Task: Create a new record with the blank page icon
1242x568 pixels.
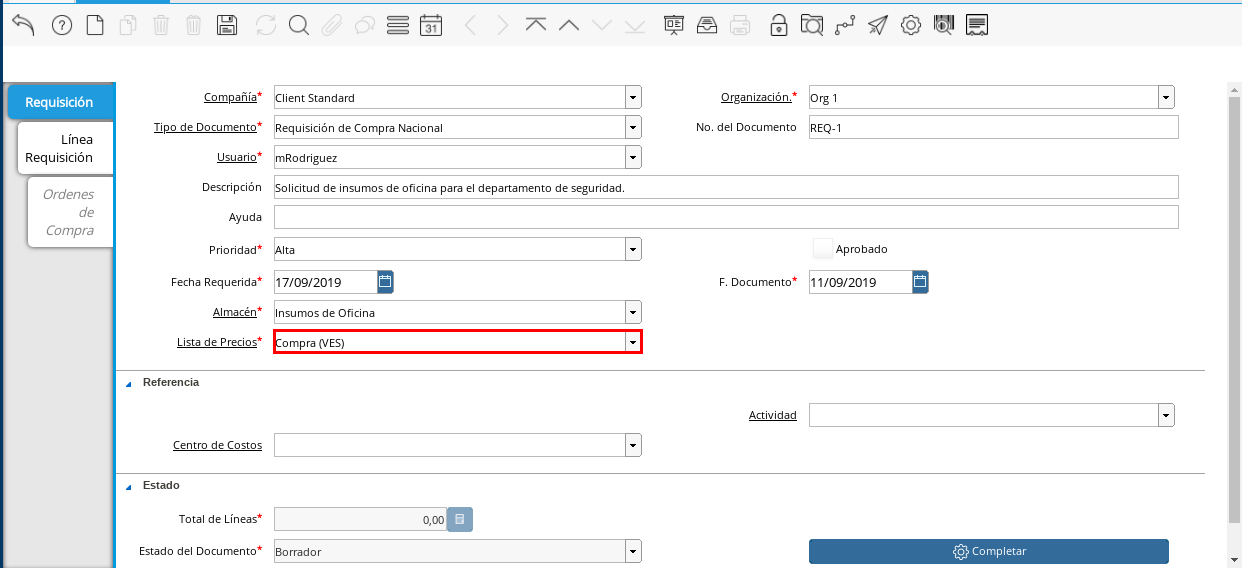Action: [95, 26]
